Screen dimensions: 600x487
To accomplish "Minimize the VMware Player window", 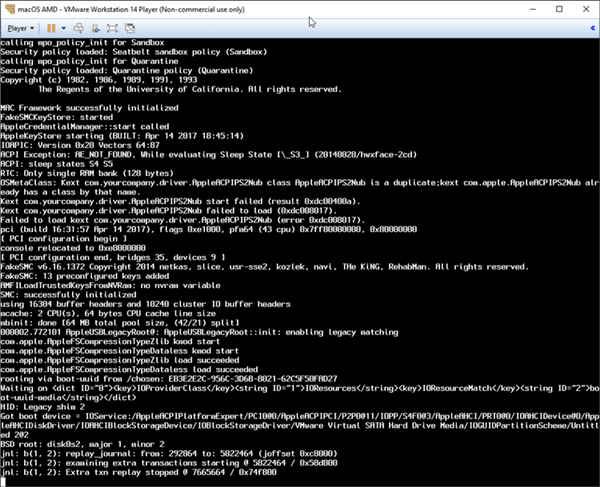I will click(533, 9).
